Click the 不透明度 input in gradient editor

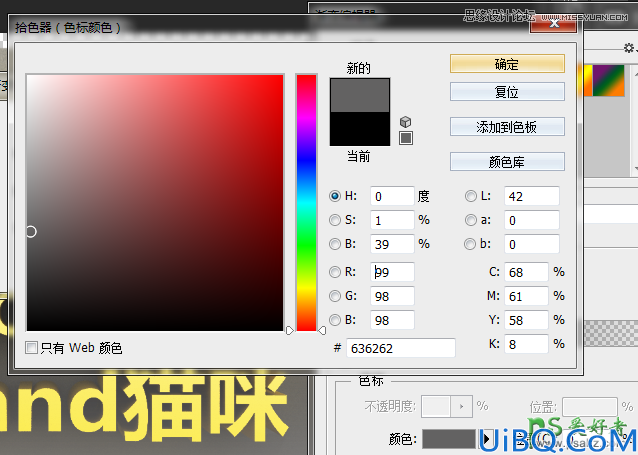click(x=436, y=406)
